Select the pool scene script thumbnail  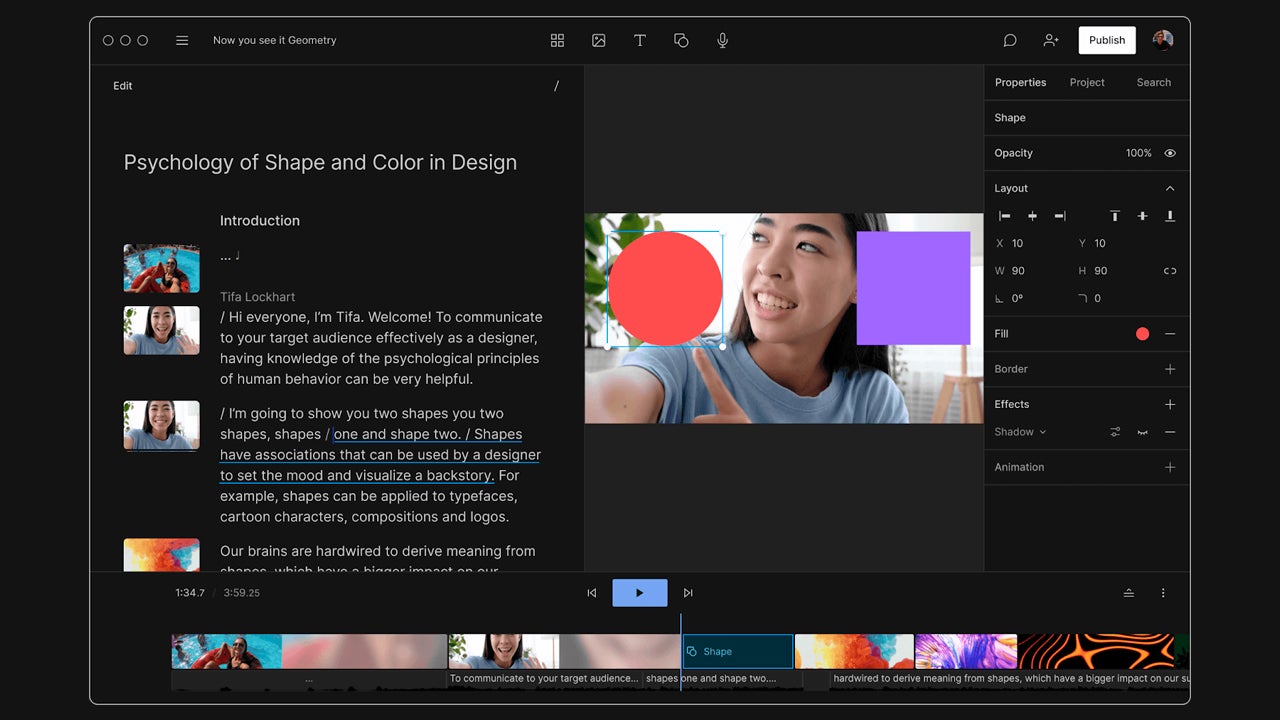click(x=161, y=268)
